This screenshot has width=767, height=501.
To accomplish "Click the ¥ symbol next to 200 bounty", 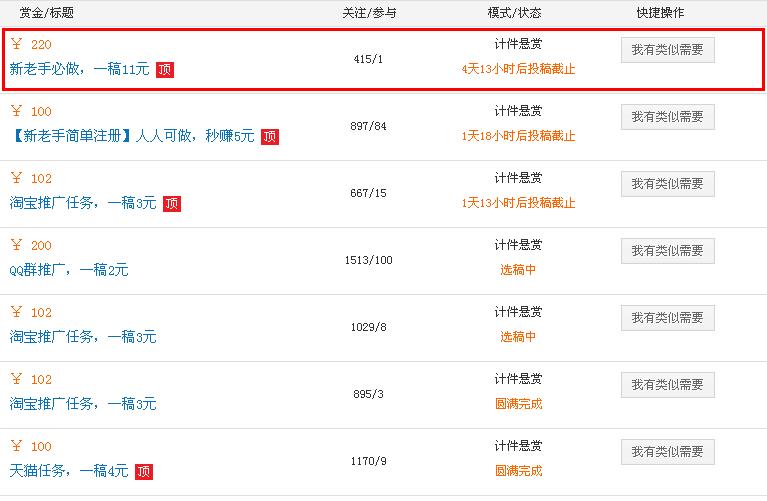I will pos(16,245).
